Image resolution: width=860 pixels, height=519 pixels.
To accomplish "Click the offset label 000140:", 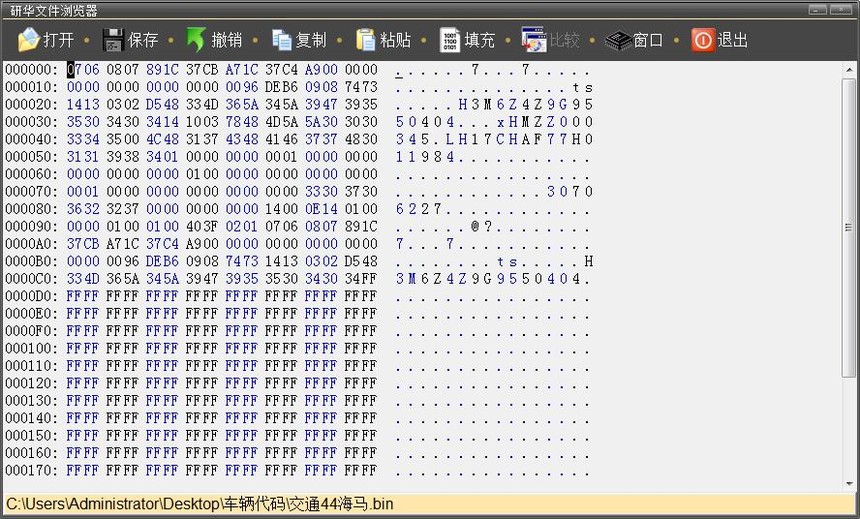I will [31, 418].
